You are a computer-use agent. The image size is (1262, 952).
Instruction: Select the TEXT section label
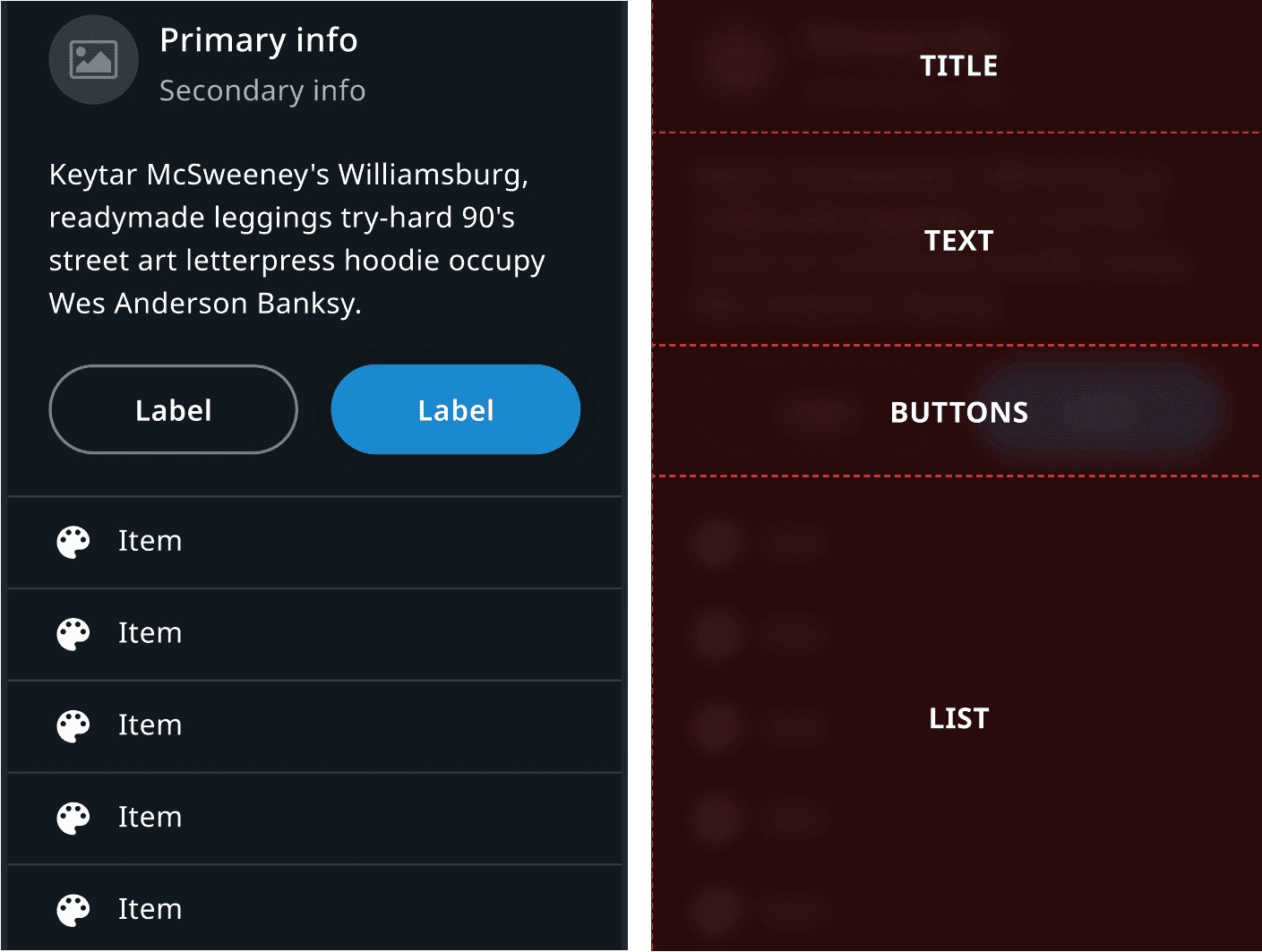(958, 241)
